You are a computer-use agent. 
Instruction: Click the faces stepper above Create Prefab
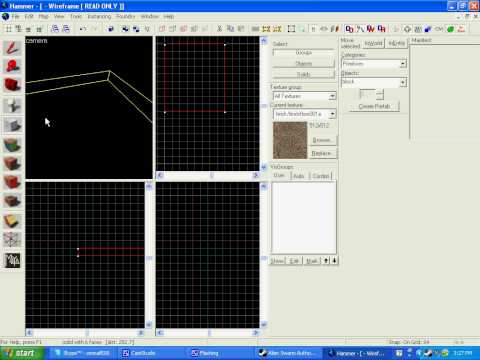point(380,94)
